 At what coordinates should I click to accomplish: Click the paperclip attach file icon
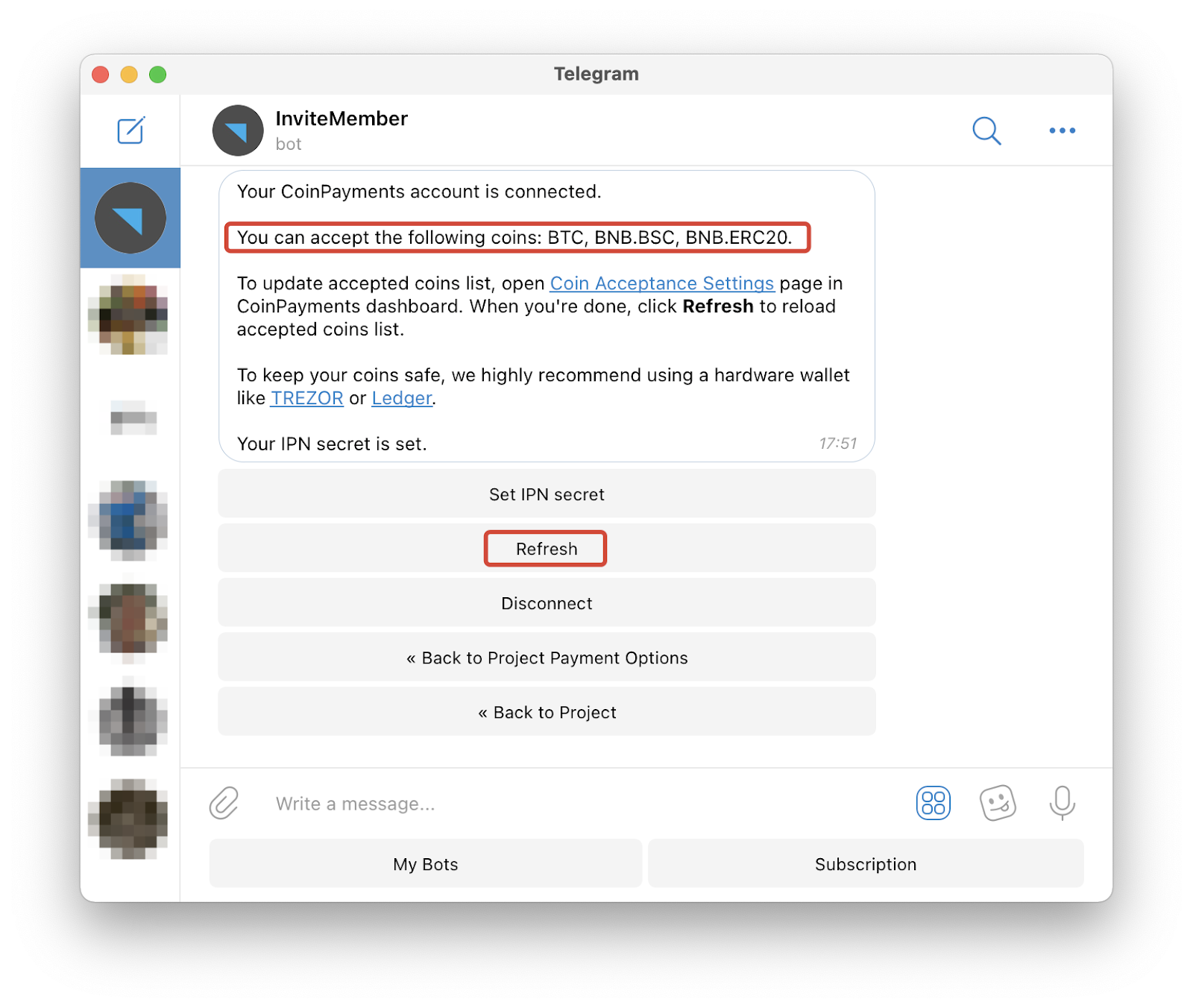[224, 803]
